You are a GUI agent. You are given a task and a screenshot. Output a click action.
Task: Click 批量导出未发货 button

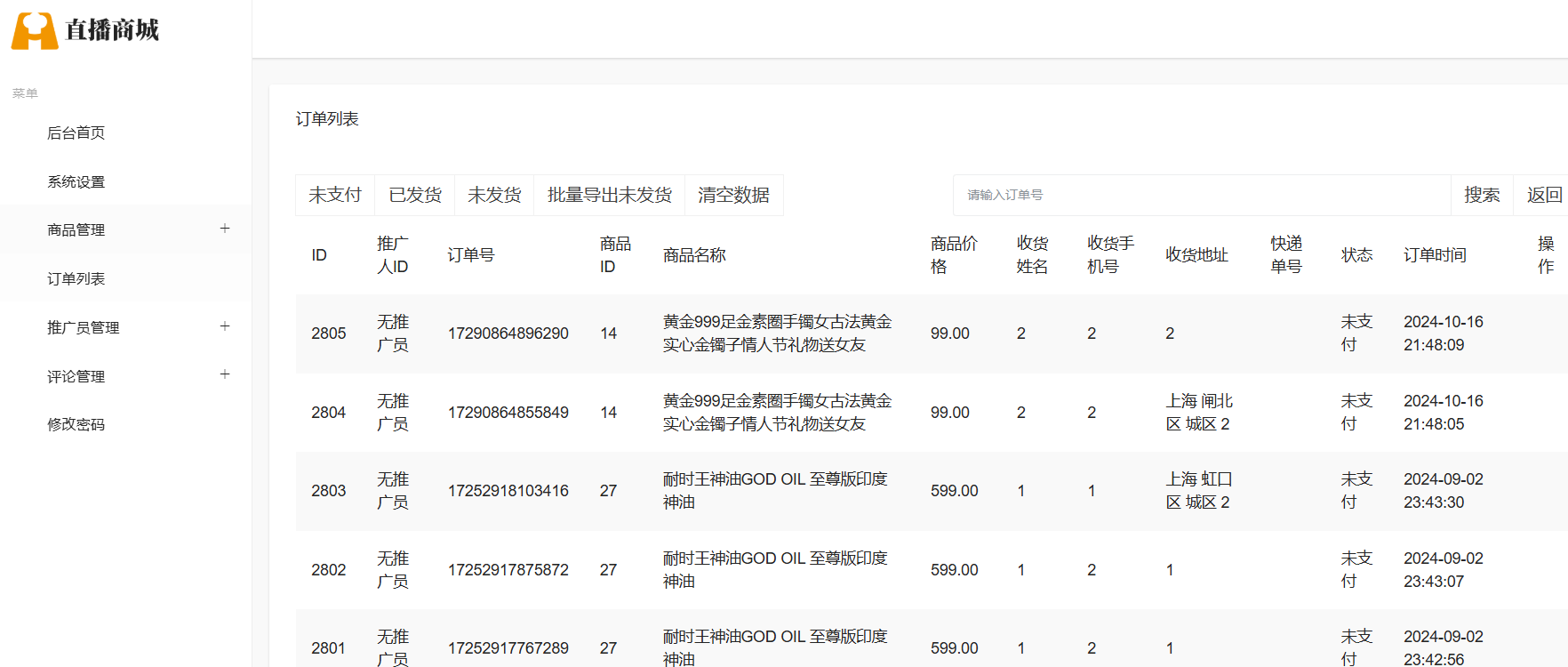(x=609, y=195)
